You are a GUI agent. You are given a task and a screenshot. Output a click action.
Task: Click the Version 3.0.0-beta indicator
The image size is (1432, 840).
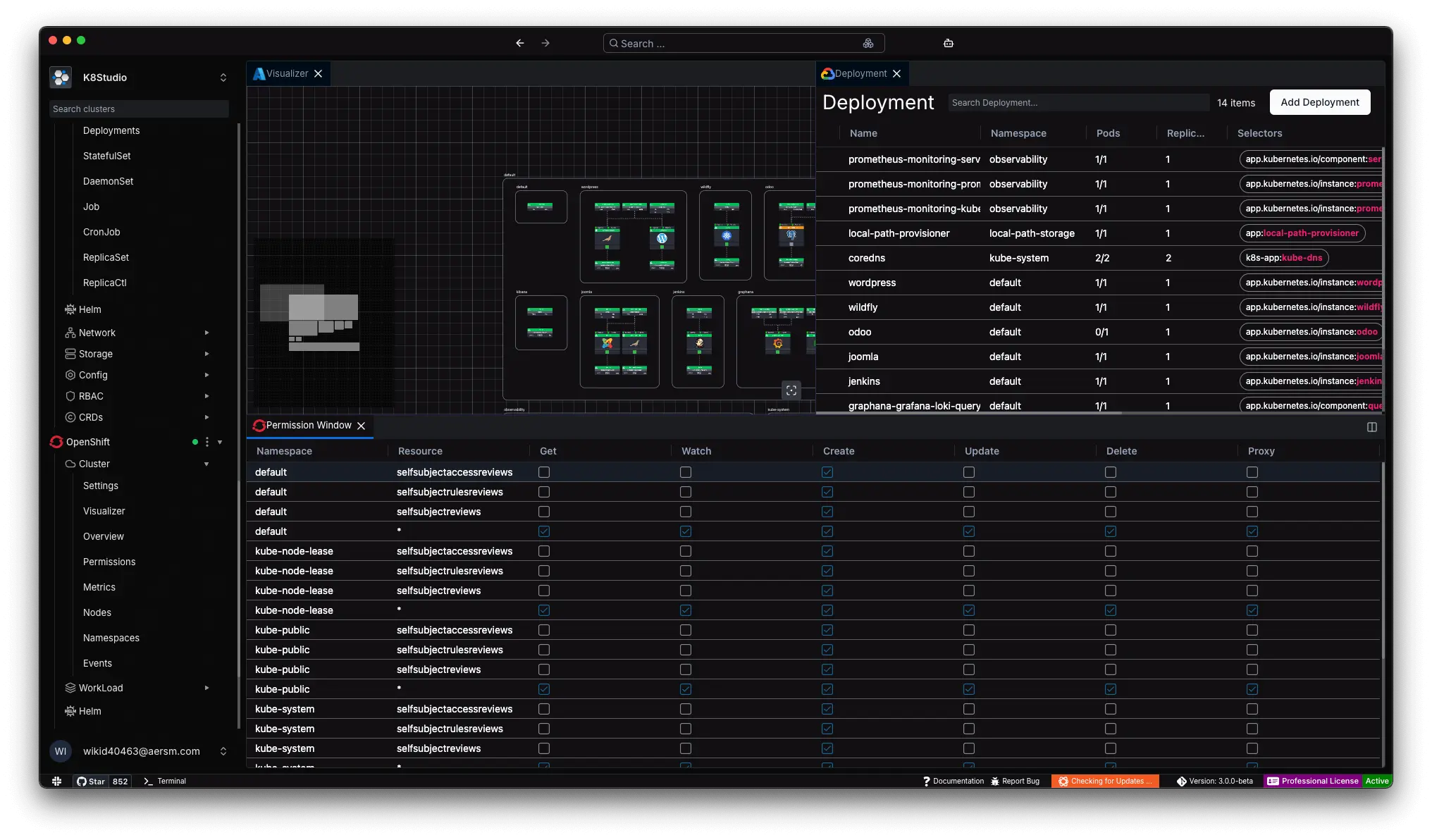tap(1215, 781)
